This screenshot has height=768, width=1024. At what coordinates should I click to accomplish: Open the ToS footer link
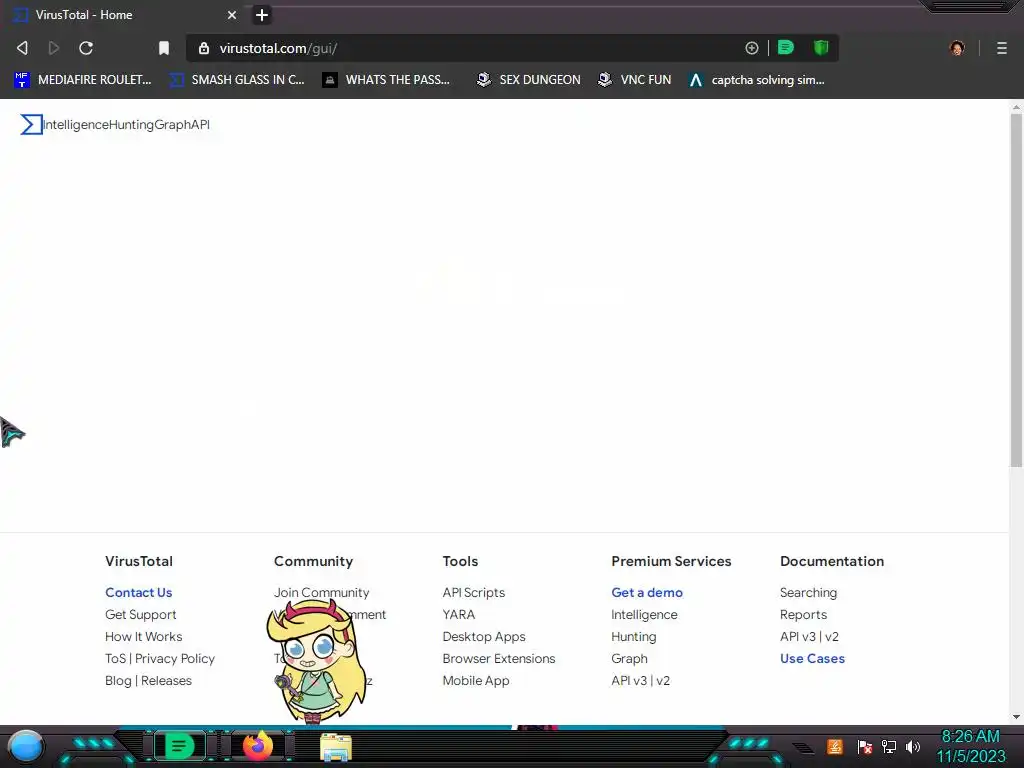pyautogui.click(x=116, y=658)
